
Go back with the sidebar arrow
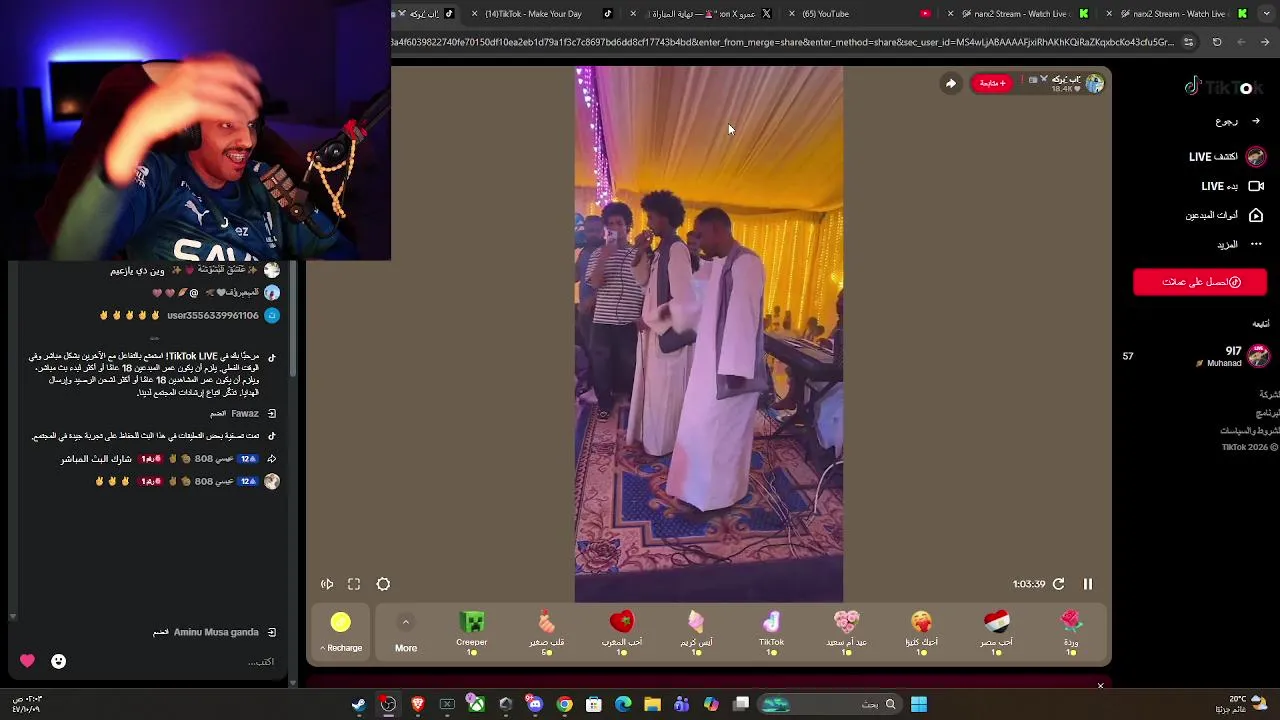pyautogui.click(x=1256, y=121)
